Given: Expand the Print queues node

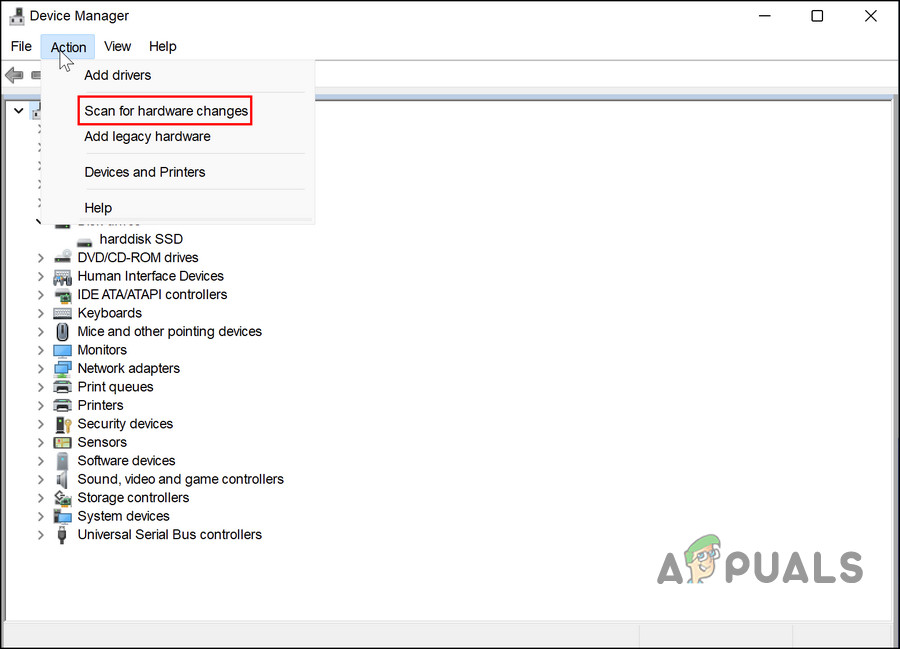Looking at the screenshot, I should (x=41, y=387).
